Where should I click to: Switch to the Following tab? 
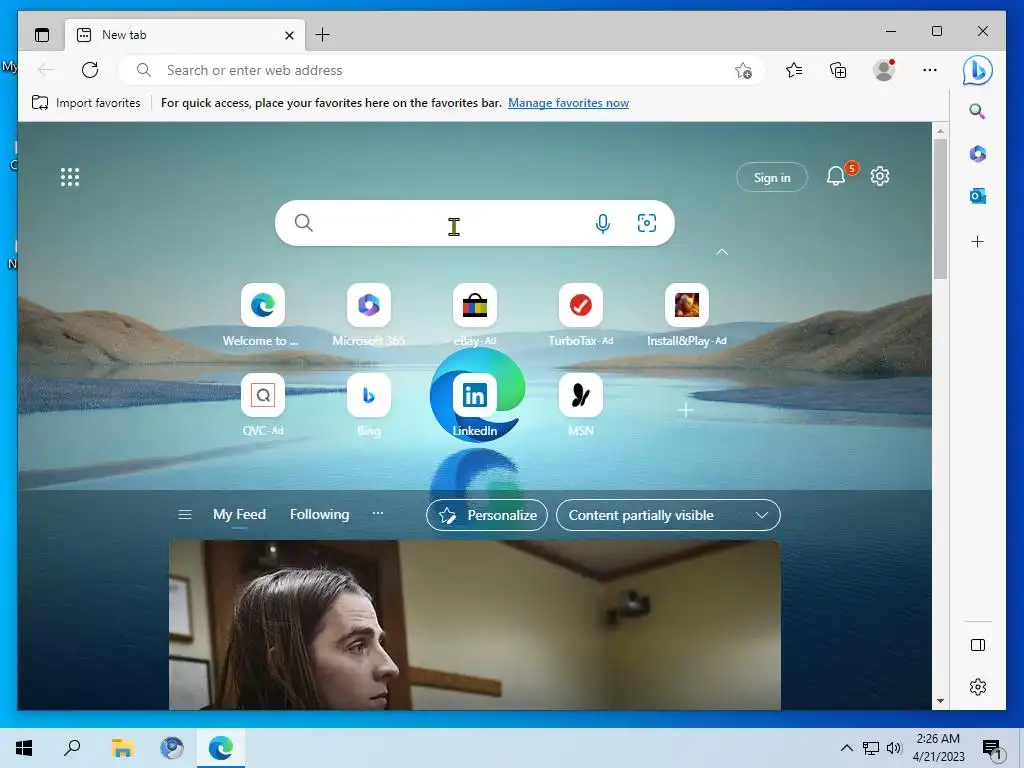[x=319, y=514]
